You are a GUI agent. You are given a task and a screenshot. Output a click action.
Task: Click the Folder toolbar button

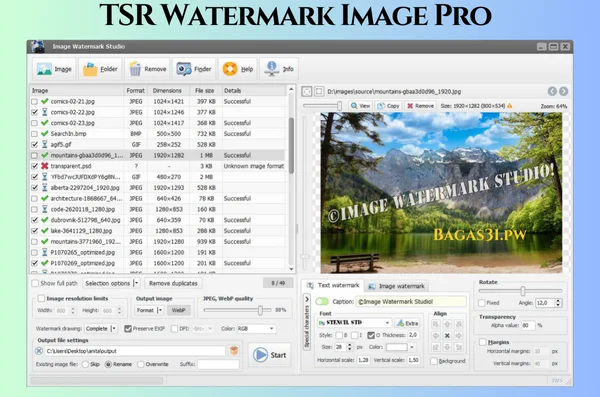(x=100, y=69)
